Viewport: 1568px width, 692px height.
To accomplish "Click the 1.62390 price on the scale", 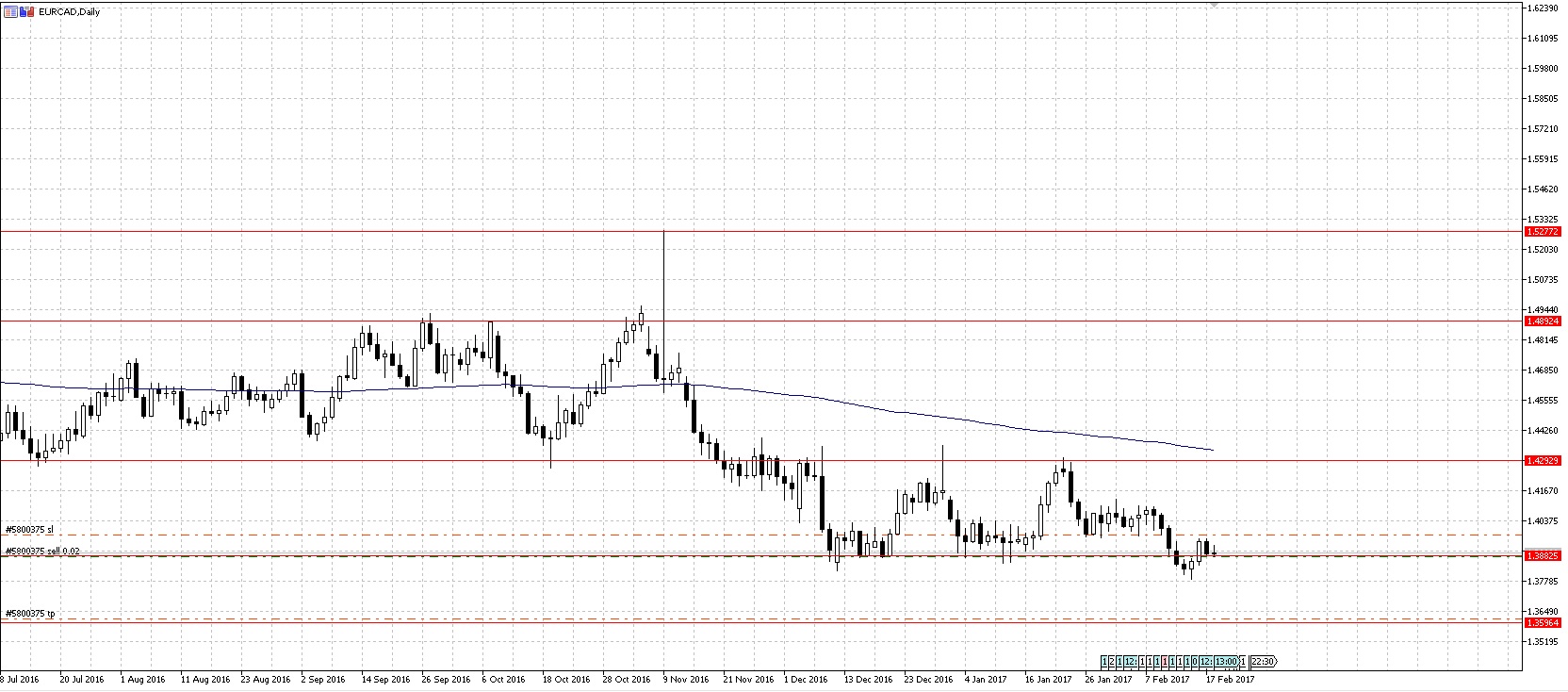I will [1543, 8].
